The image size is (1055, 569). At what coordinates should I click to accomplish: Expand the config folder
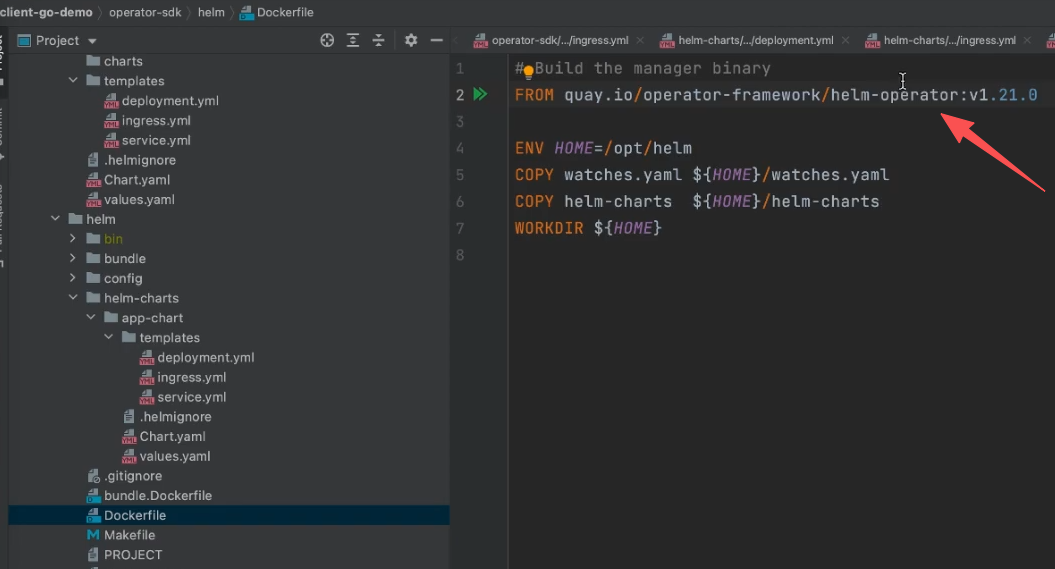(73, 278)
